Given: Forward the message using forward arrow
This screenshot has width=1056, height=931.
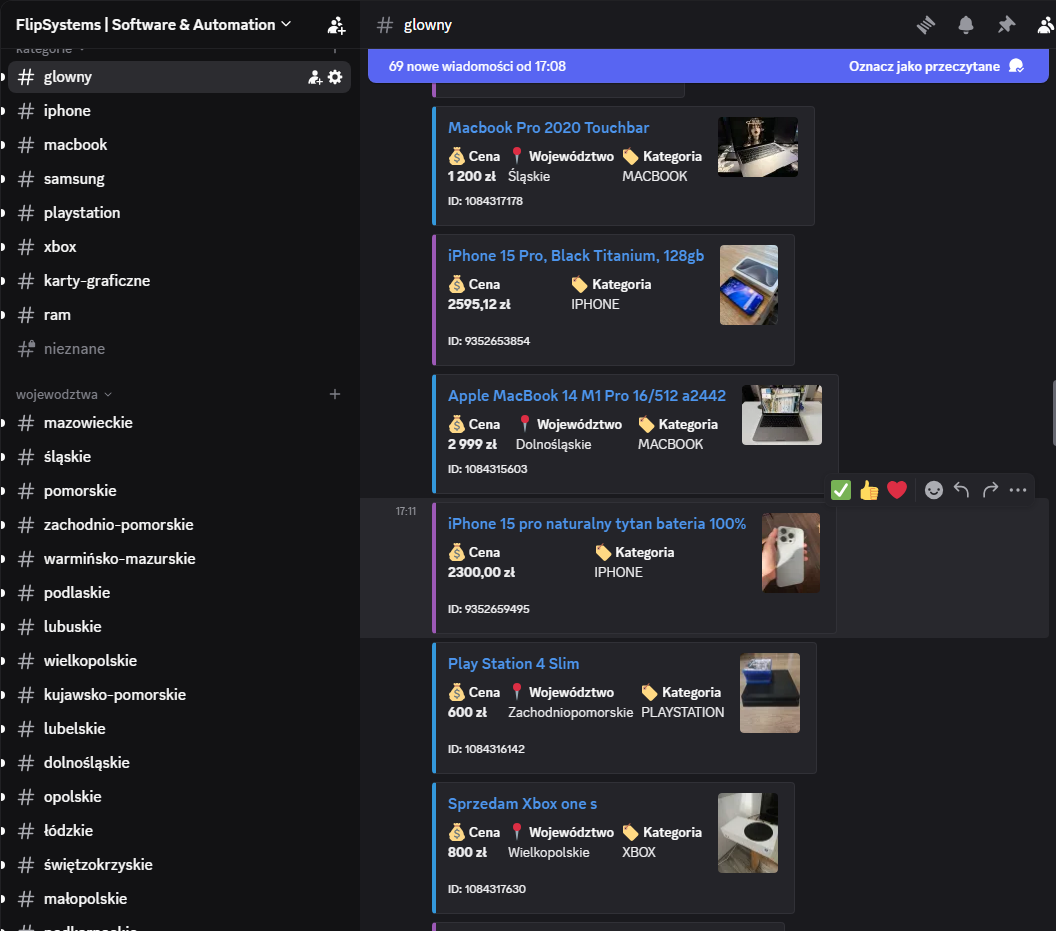Looking at the screenshot, I should tap(990, 490).
